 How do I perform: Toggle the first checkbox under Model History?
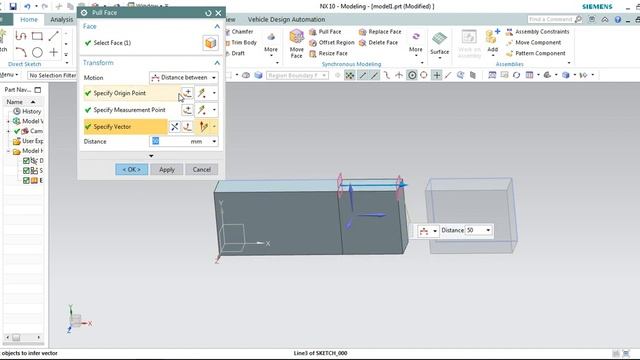(26, 161)
